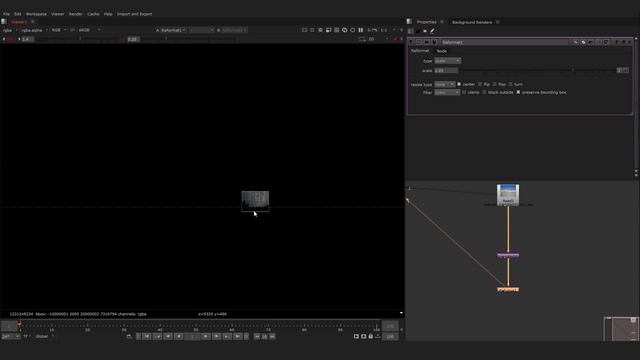The height and width of the screenshot is (360, 640).
Task: Open the Render menu
Action: tap(76, 14)
